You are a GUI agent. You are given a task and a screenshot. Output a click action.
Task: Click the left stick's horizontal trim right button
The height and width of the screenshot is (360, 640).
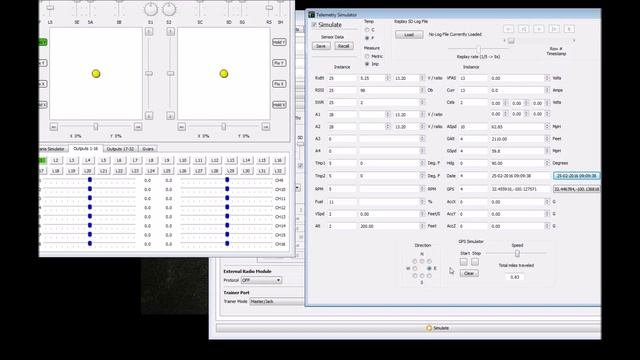click(x=138, y=127)
